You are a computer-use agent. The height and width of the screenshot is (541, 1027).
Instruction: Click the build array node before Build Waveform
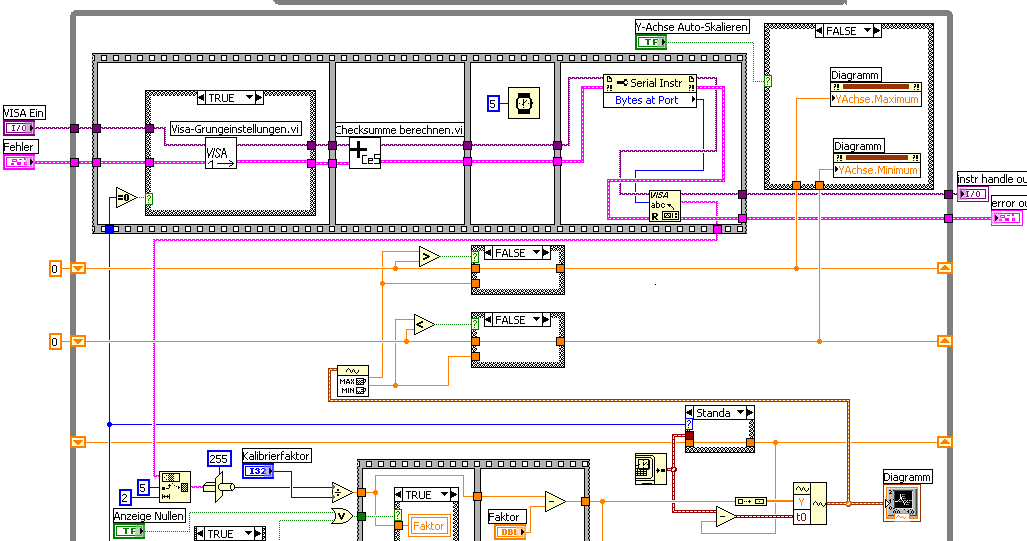click(751, 501)
